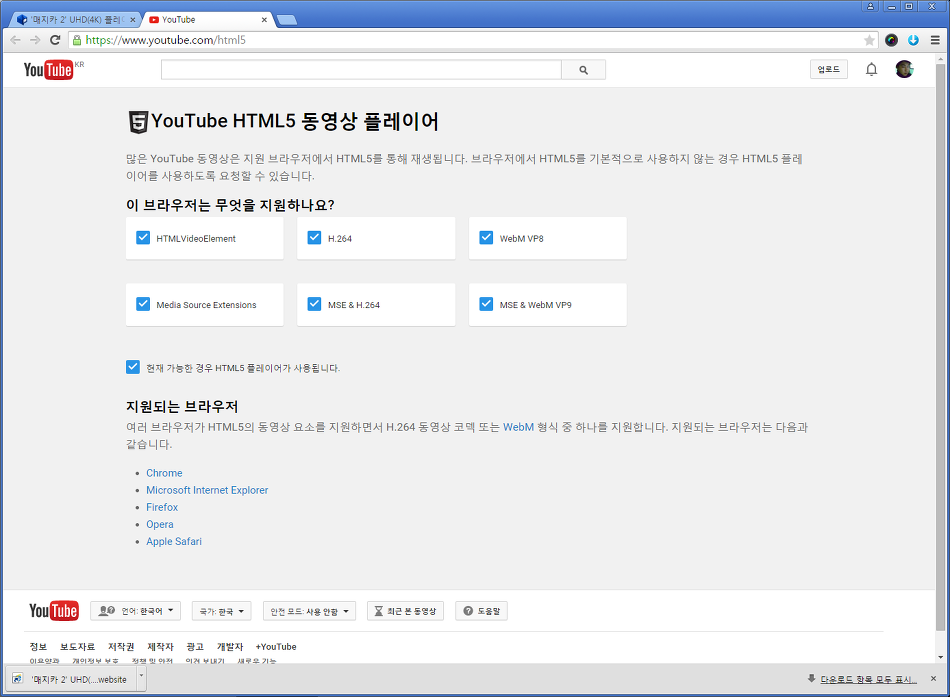Image resolution: width=950 pixels, height=697 pixels.
Task: Toggle the H.264 checkbox
Action: 314,238
